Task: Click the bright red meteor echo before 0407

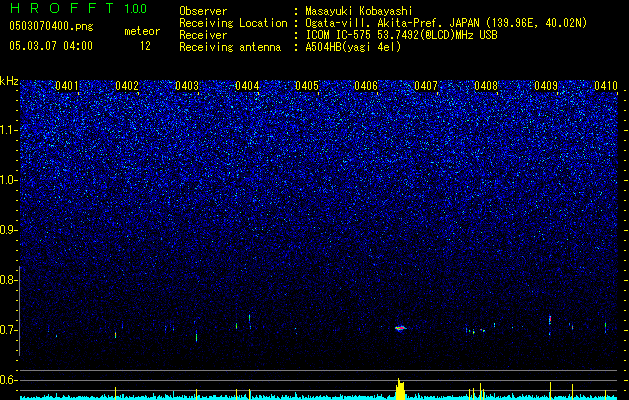Action: point(400,329)
